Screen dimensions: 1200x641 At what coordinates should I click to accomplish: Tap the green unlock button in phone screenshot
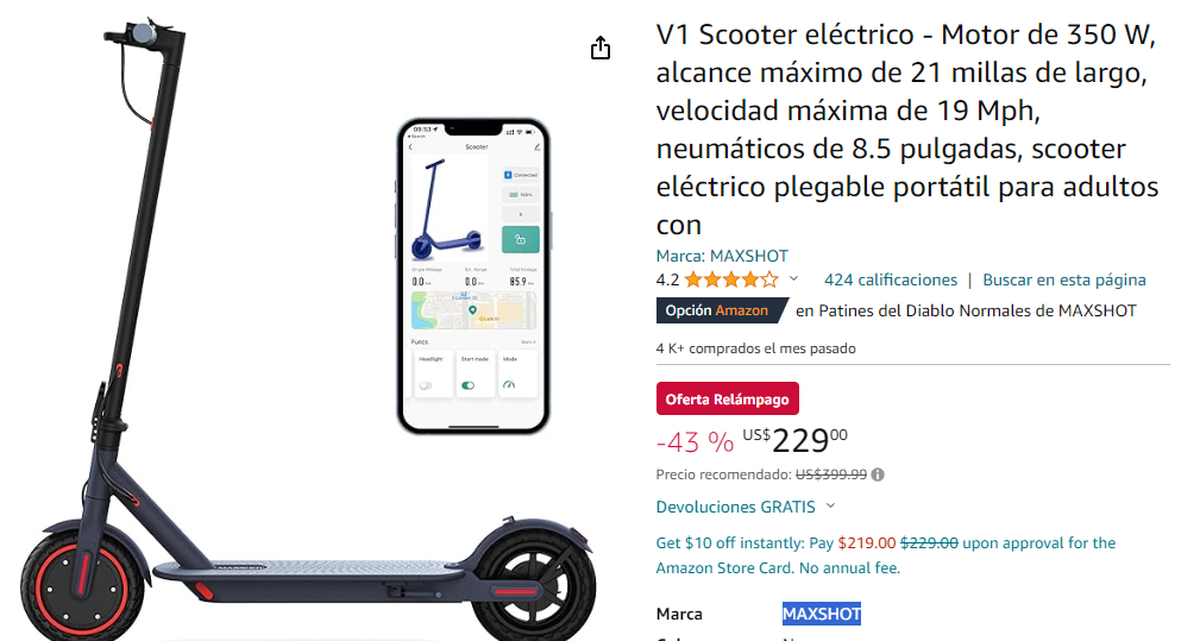tap(520, 240)
